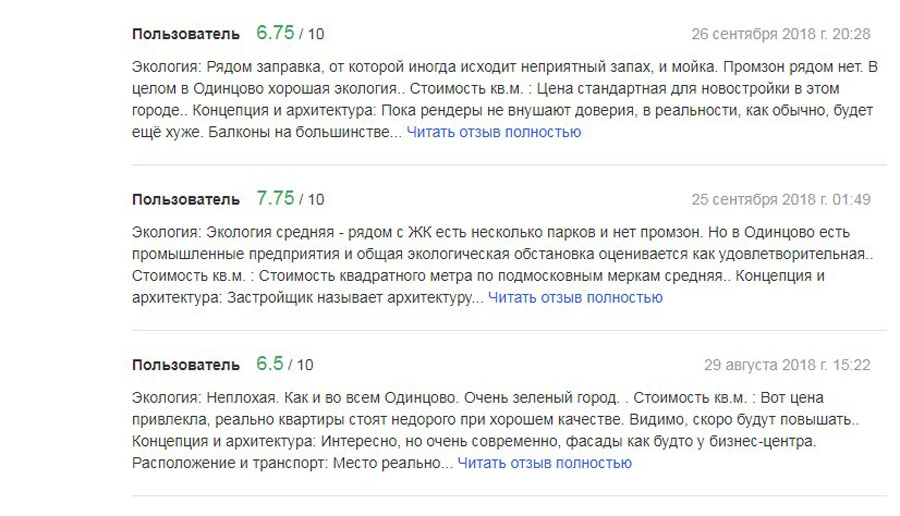This screenshot has height=516, width=900.
Task: Click the 7.75 rating score
Action: [275, 198]
